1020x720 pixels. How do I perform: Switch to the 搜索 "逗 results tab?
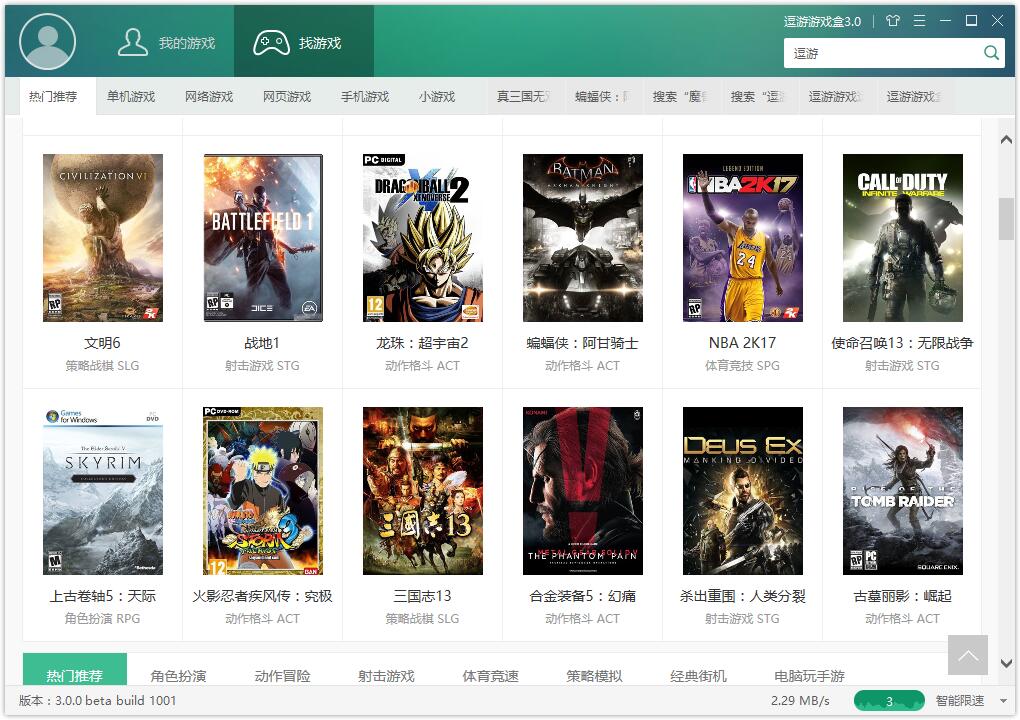pos(760,97)
